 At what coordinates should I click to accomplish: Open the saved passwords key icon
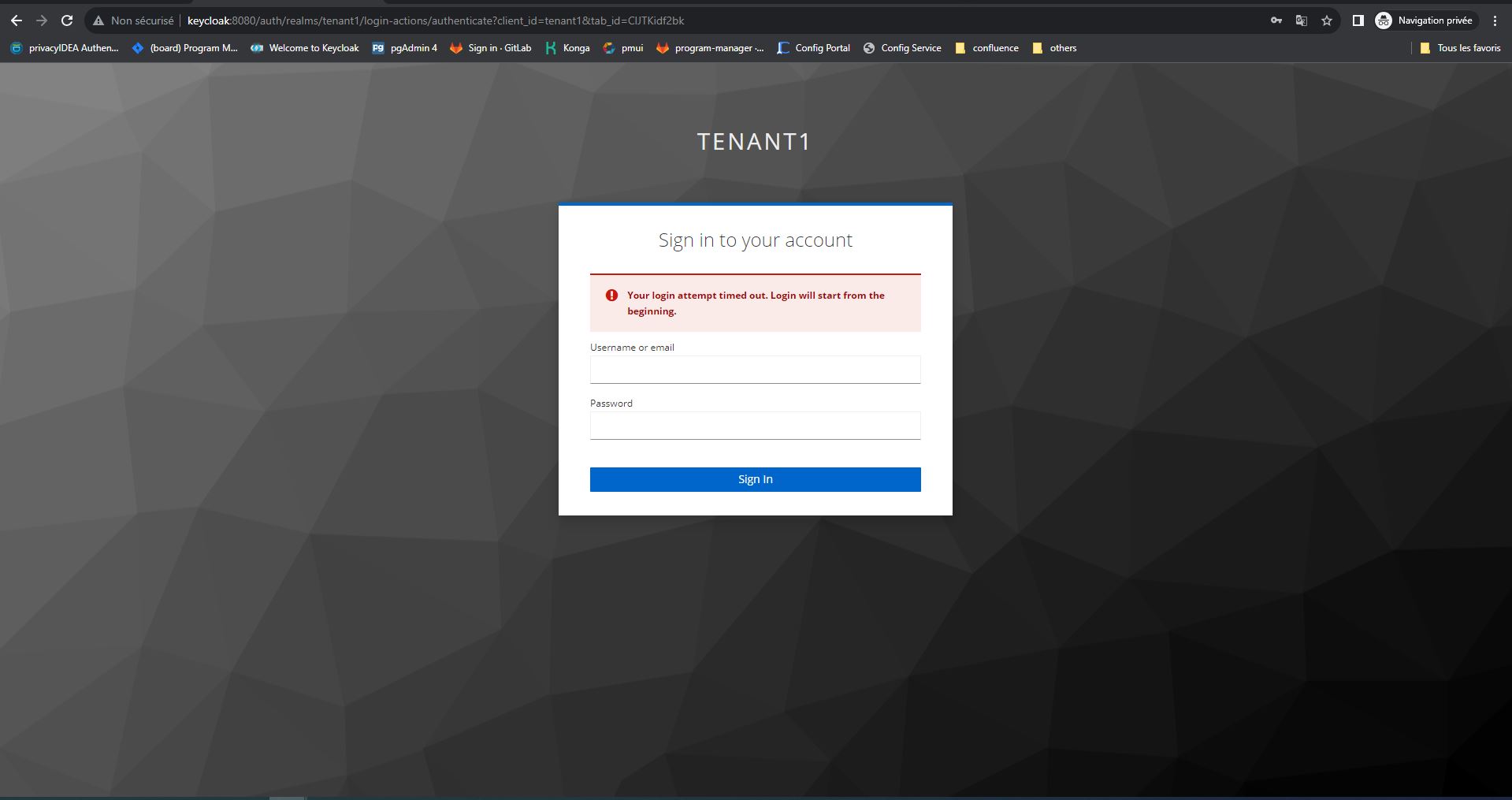(1276, 20)
